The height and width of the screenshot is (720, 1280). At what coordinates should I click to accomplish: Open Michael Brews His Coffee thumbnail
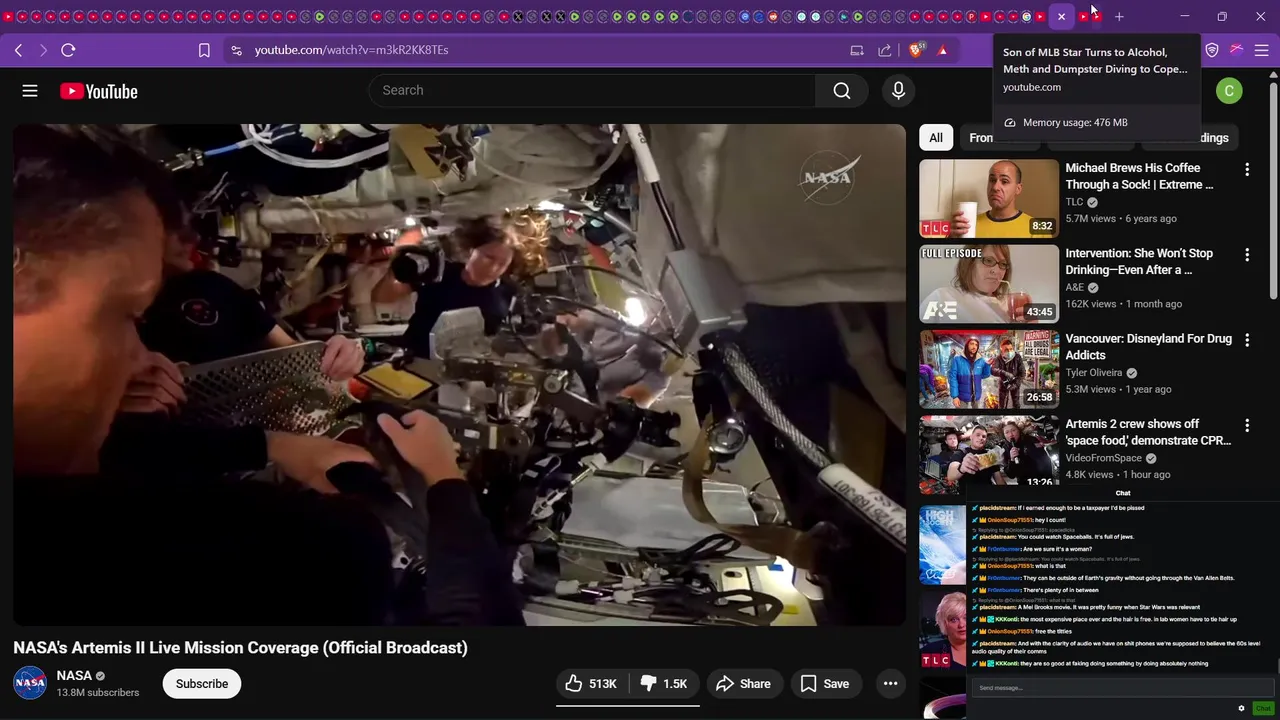pyautogui.click(x=989, y=199)
